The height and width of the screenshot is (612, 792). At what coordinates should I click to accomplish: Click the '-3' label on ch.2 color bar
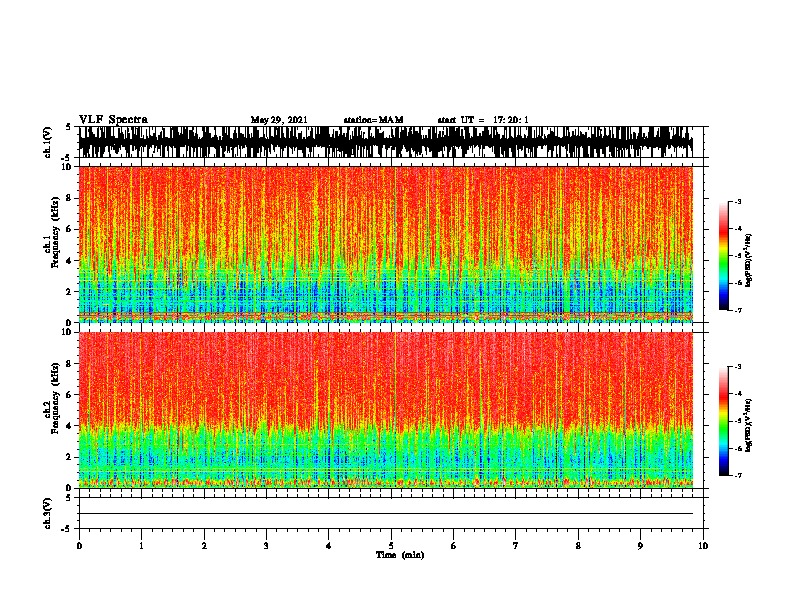click(x=737, y=367)
